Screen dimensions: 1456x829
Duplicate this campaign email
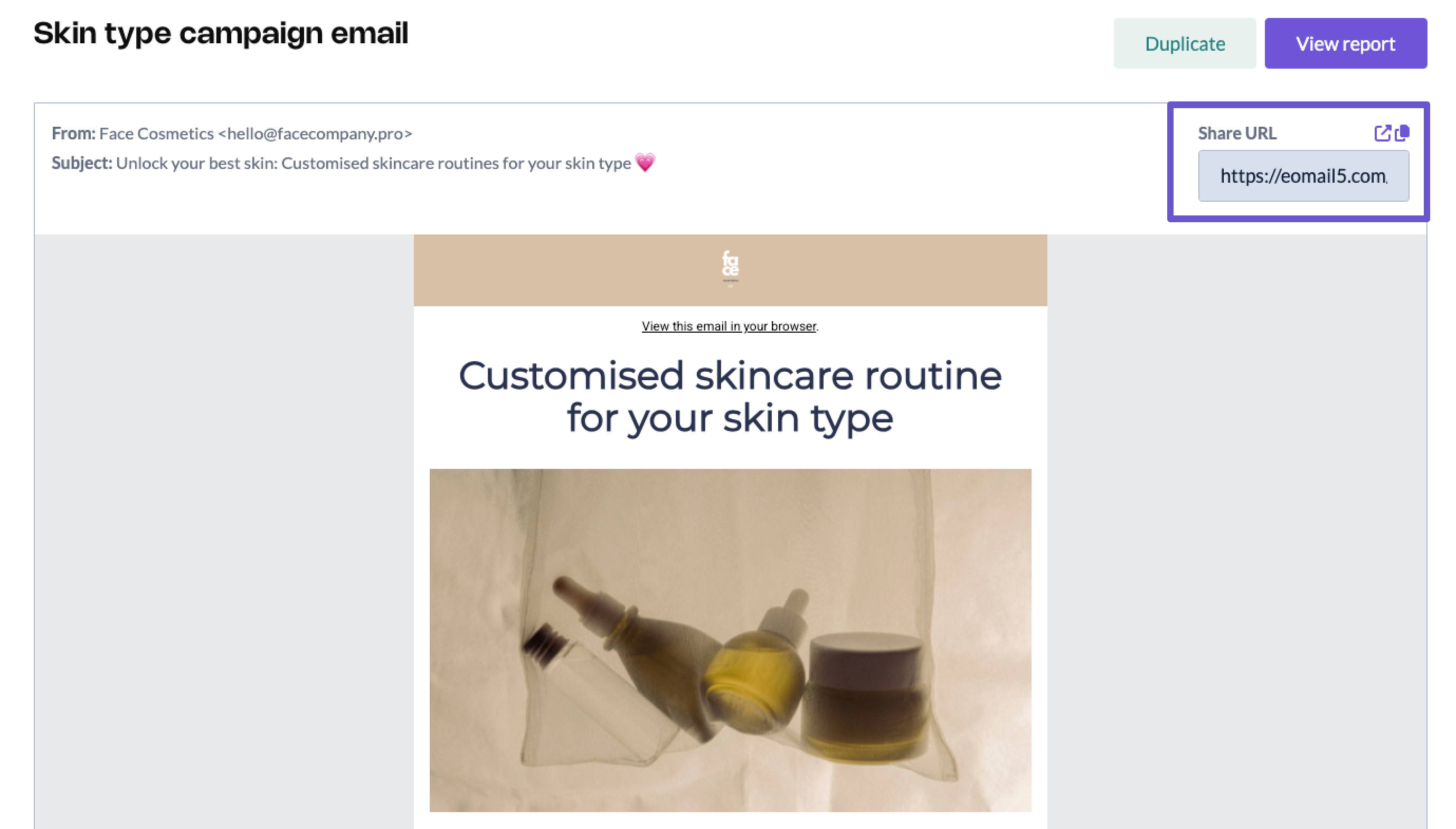coord(1184,44)
